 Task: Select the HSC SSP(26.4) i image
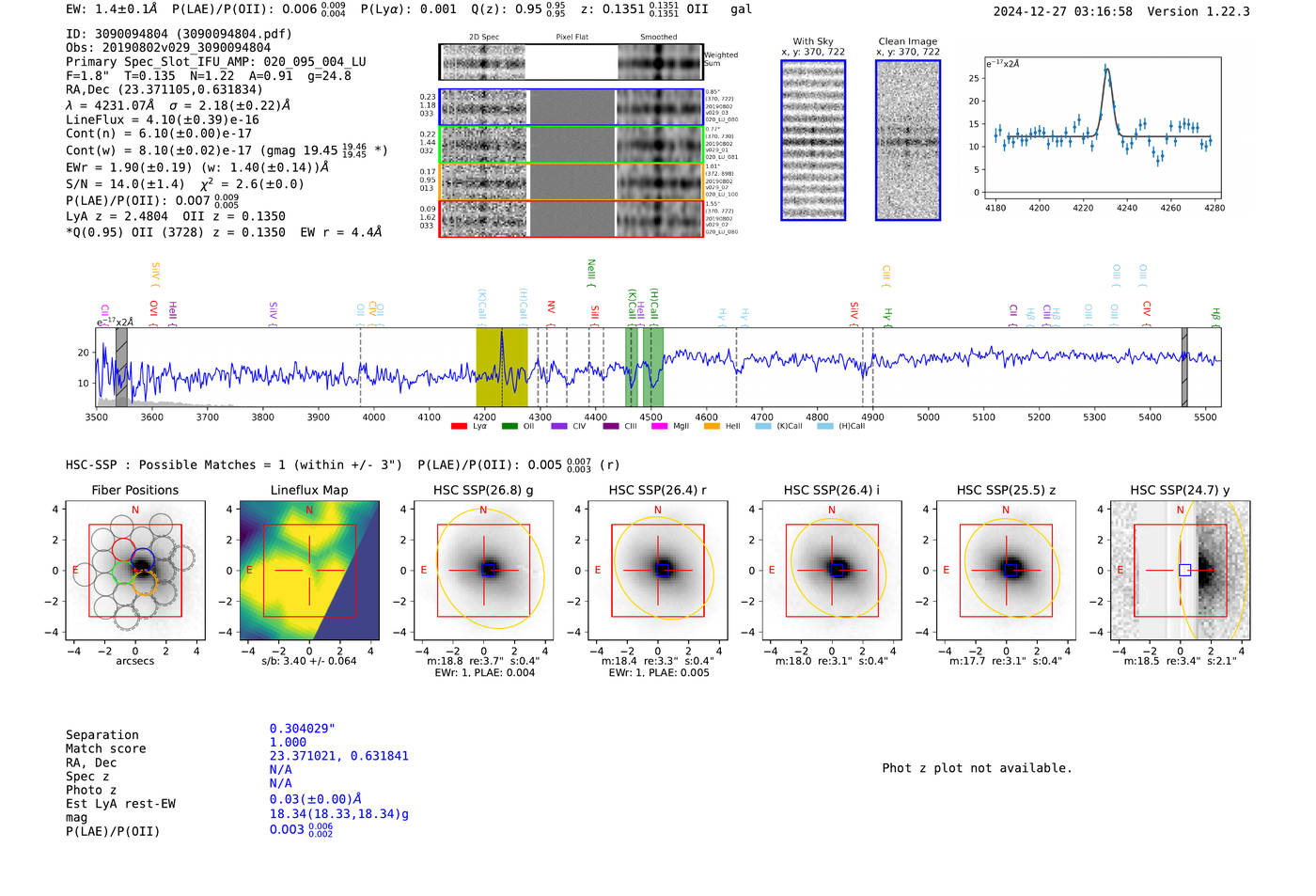coord(832,571)
